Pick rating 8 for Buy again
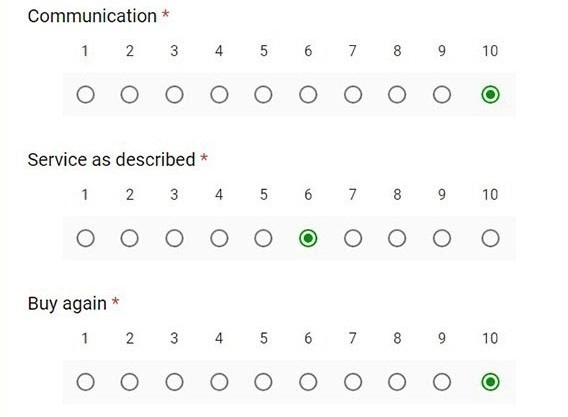This screenshot has height=417, width=568. (397, 382)
